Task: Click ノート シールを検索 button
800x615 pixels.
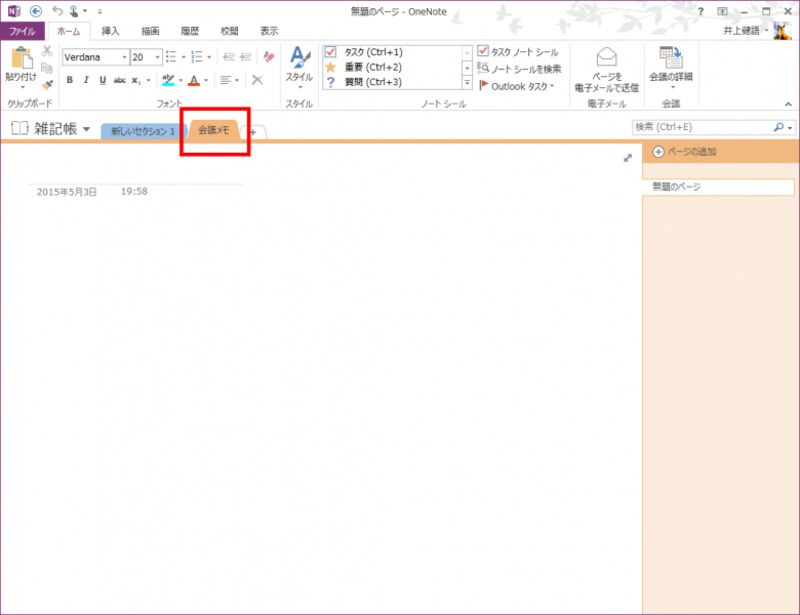Action: [519, 68]
